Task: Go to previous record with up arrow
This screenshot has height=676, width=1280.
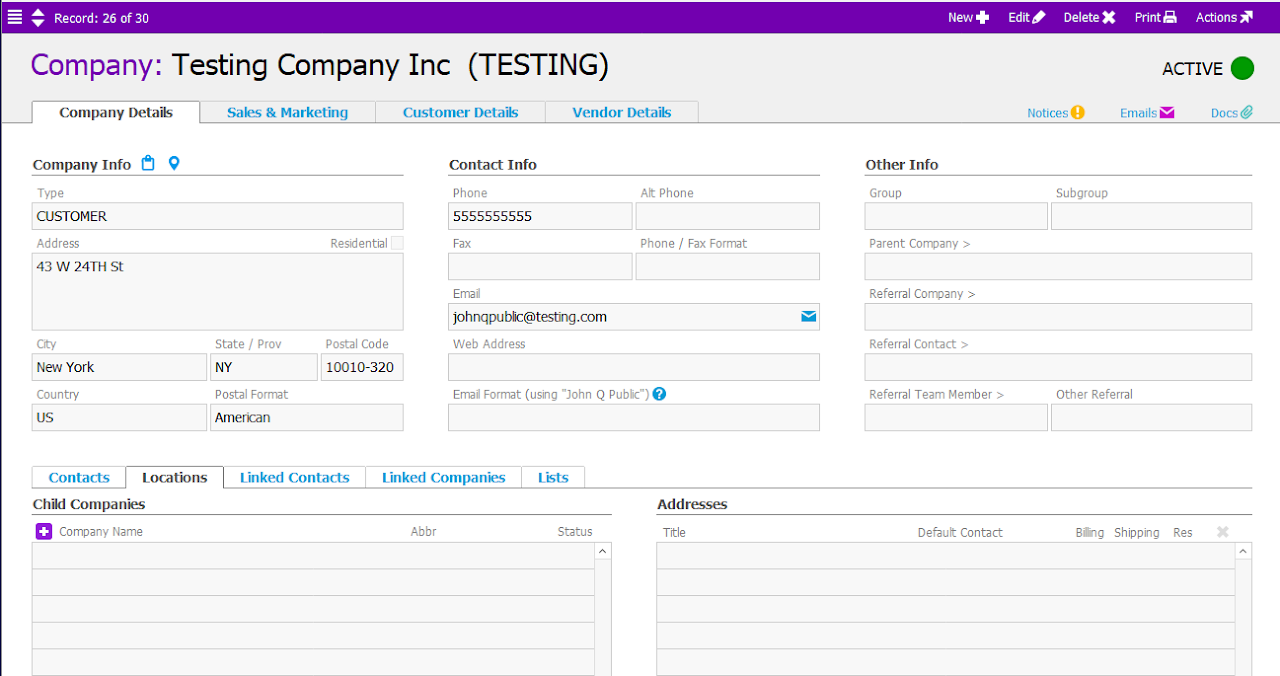Action: (38, 12)
